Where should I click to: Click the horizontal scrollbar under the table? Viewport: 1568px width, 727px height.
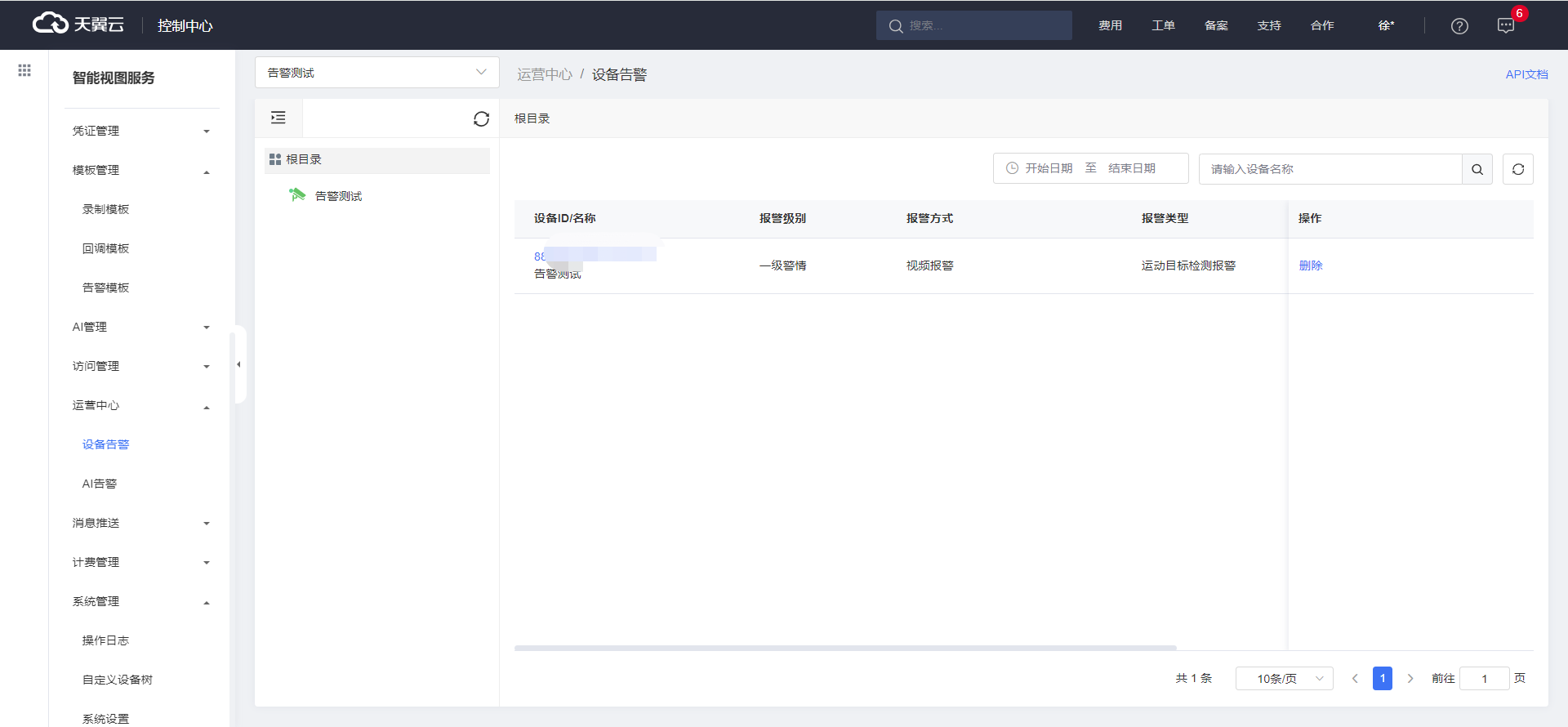point(845,648)
